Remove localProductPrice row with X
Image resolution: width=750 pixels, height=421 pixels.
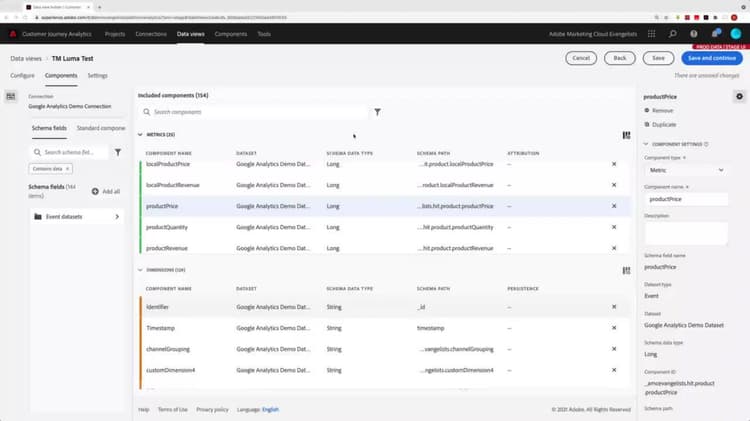pyautogui.click(x=614, y=164)
